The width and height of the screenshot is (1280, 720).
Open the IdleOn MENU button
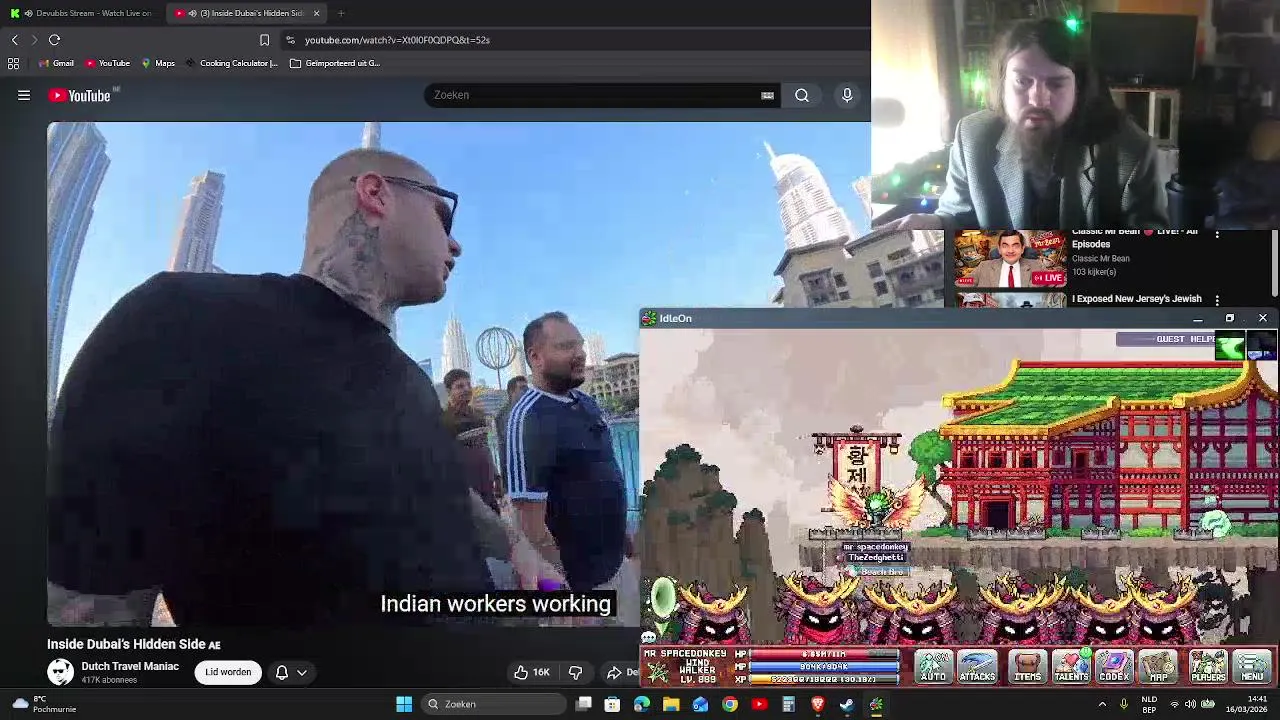(x=1252, y=666)
